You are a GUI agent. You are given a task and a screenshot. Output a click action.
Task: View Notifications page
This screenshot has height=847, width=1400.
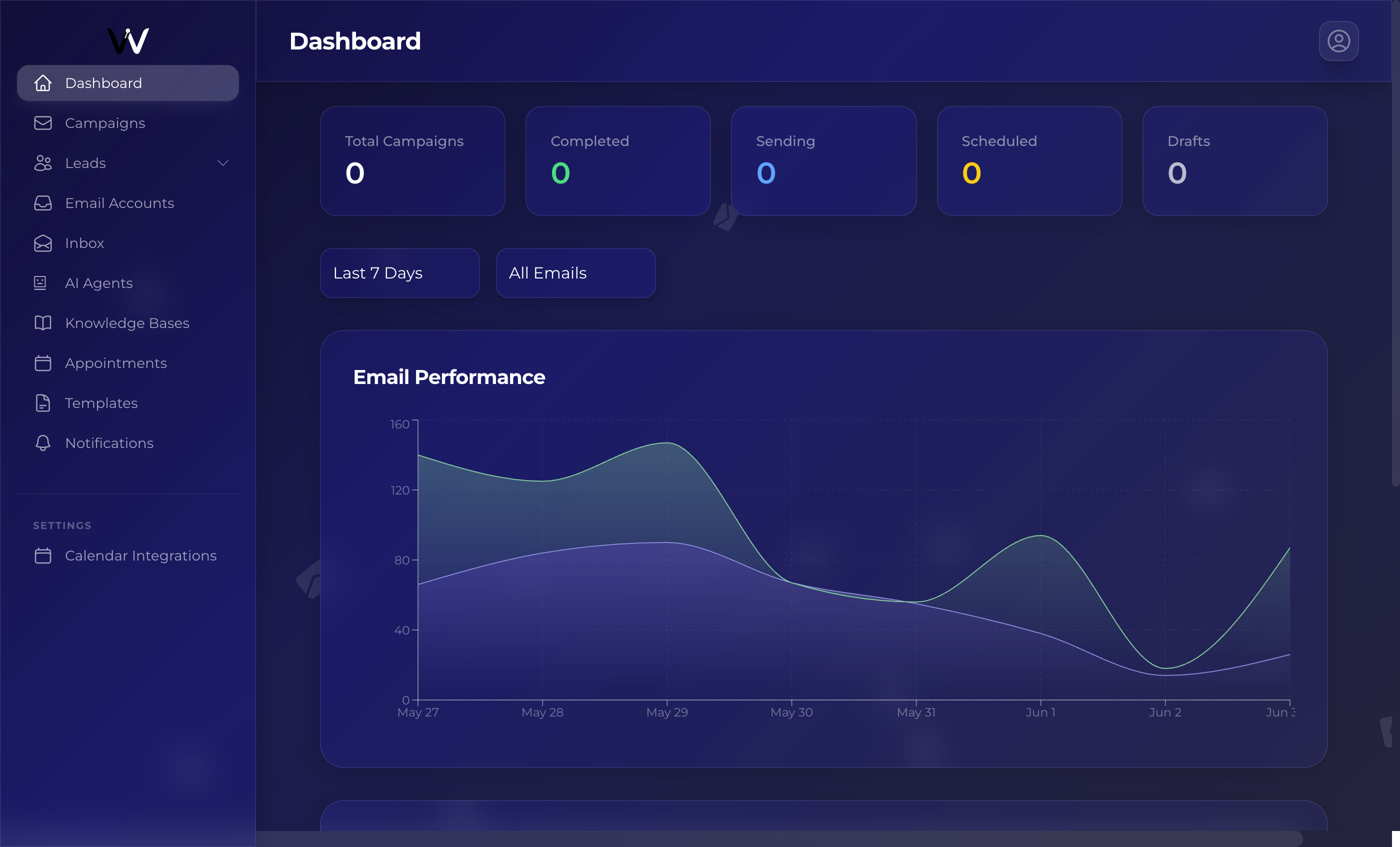(x=128, y=443)
